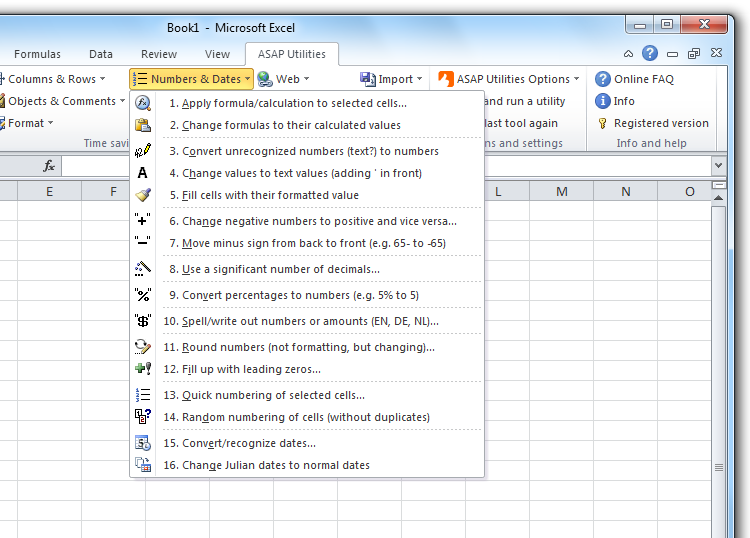Select Change Julian dates to normal dates
This screenshot has height=538, width=750.
click(x=307, y=465)
